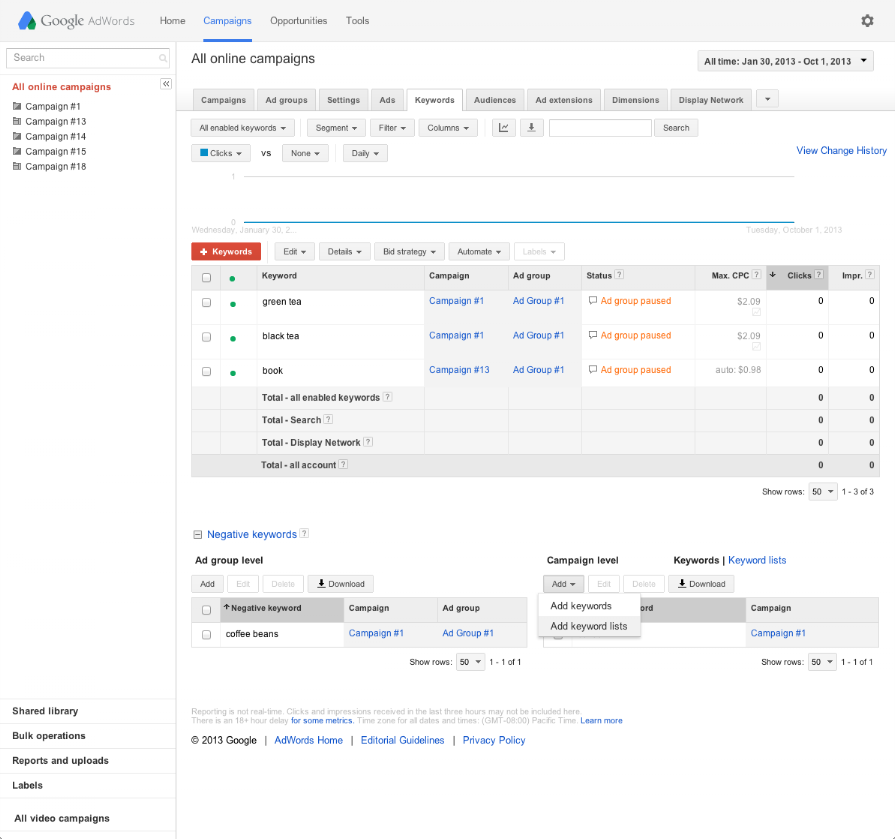
Task: Open the settings gear icon
Action: (x=867, y=20)
